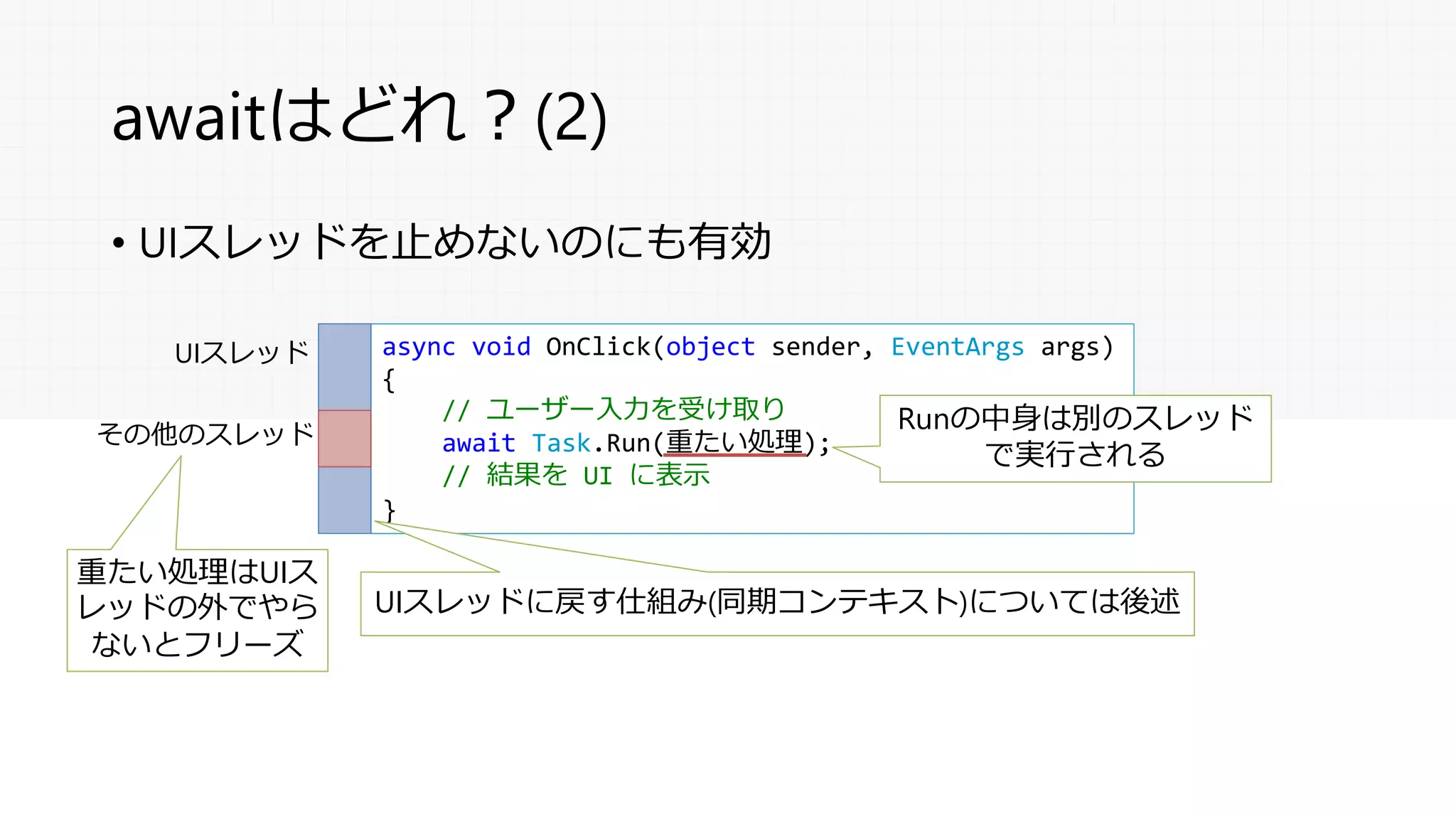
Task: Click the callout "UIスレッドに戻す仕組み(同期コンテキスト)については後述"
Action: pyautogui.click(x=778, y=604)
